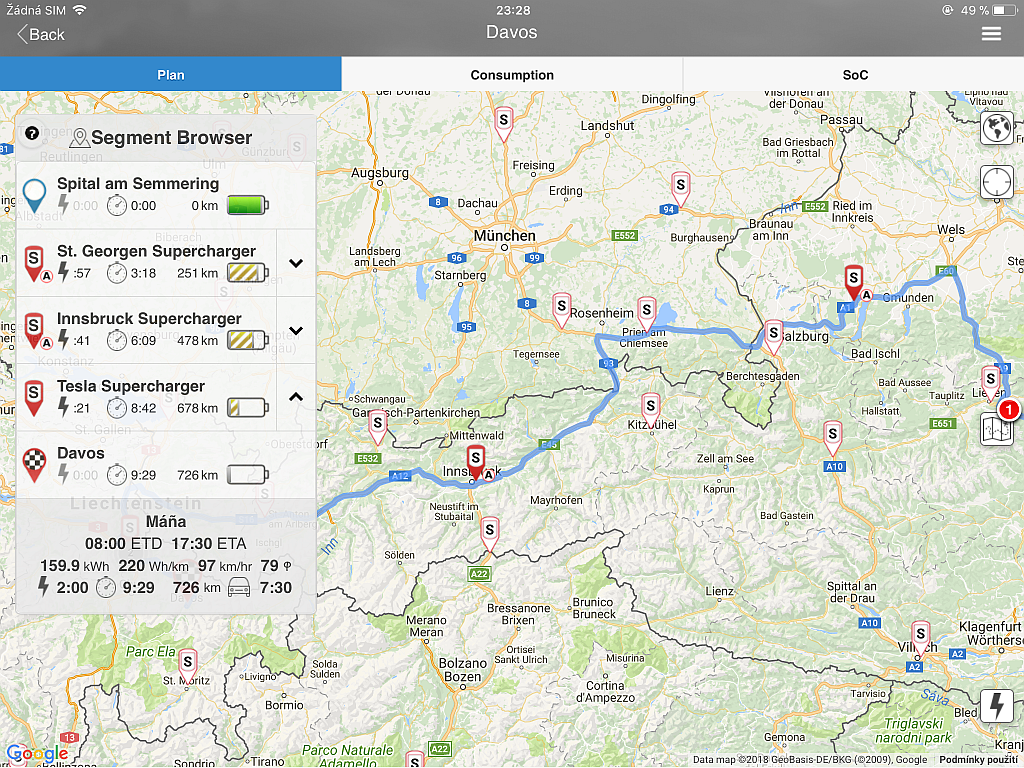This screenshot has width=1024, height=768.
Task: Collapse the Tesla Supercharger segment
Action: point(296,397)
